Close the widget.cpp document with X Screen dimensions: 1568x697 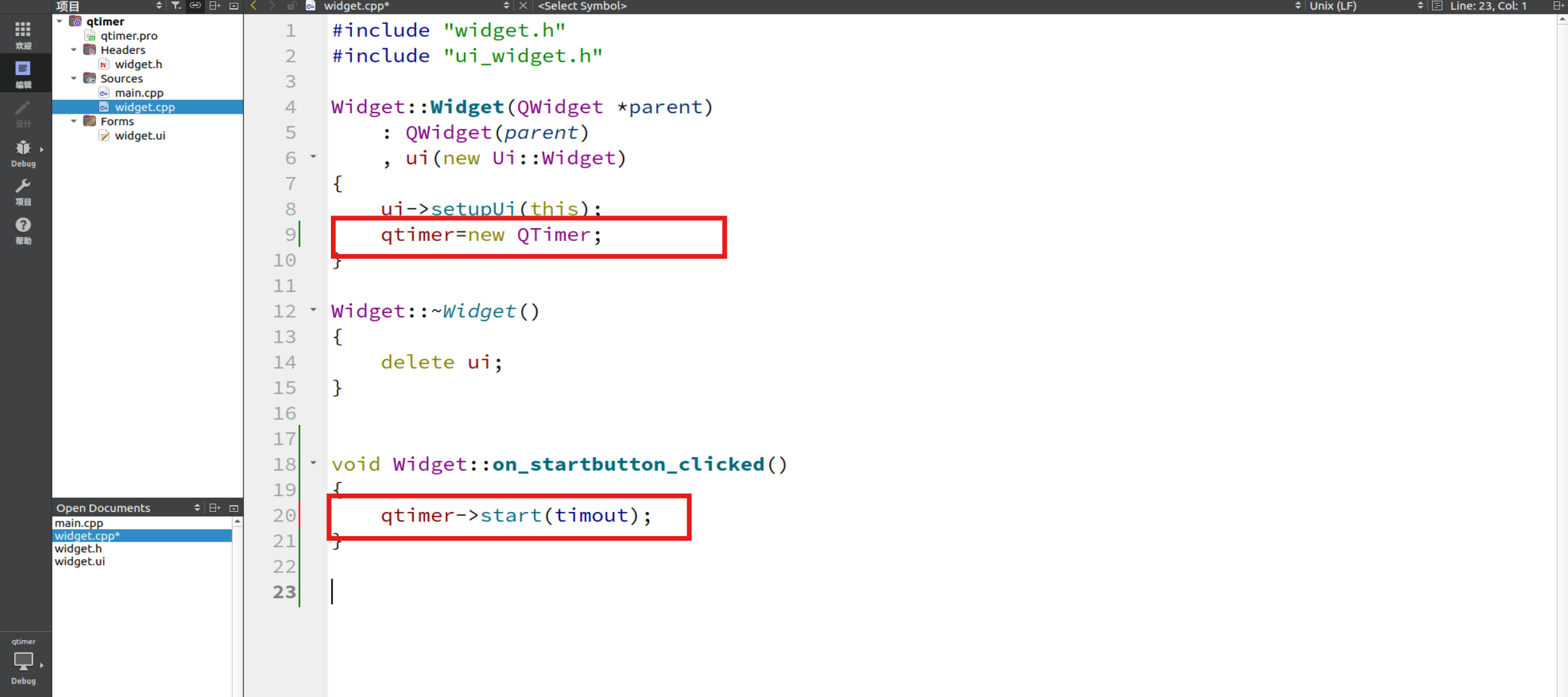coord(523,6)
